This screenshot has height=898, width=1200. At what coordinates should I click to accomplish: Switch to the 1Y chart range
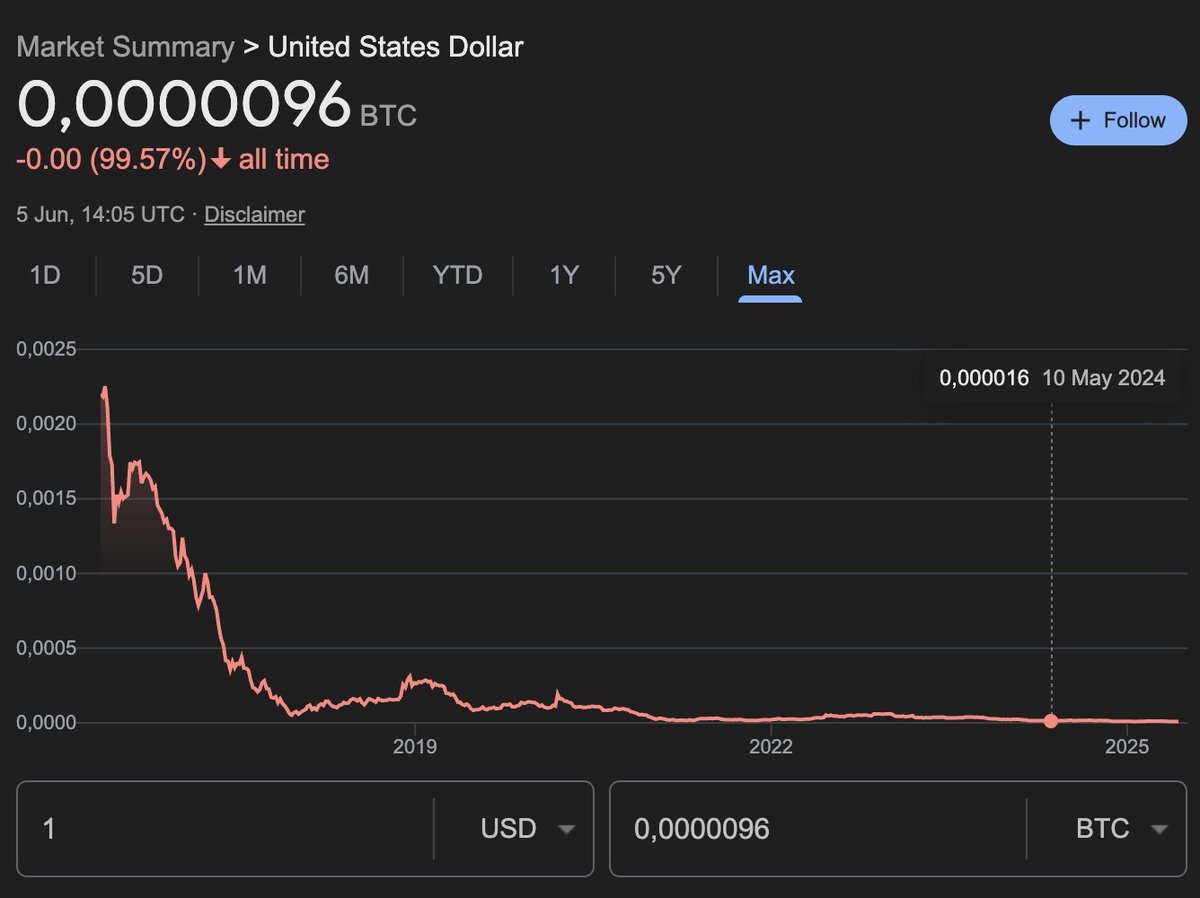(564, 275)
